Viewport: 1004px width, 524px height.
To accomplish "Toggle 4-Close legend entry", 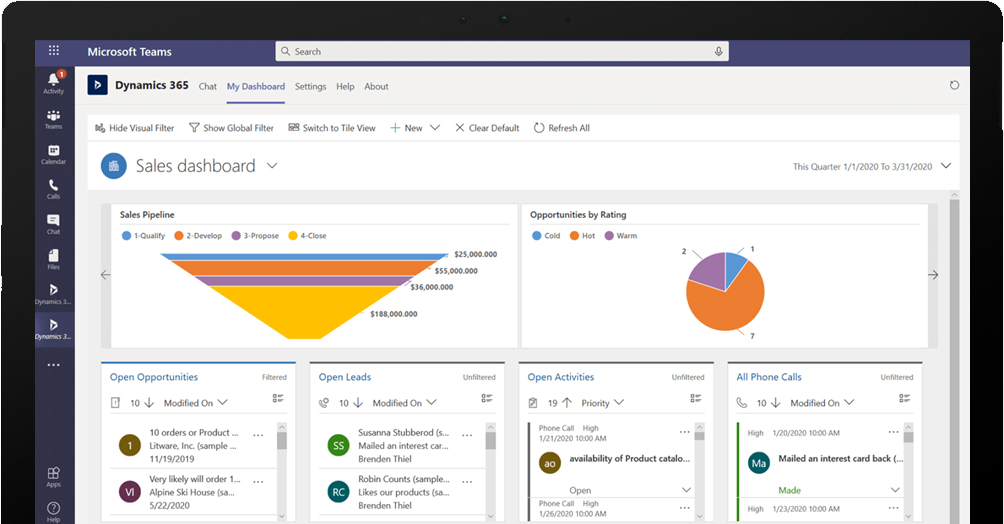I will pyautogui.click(x=307, y=236).
